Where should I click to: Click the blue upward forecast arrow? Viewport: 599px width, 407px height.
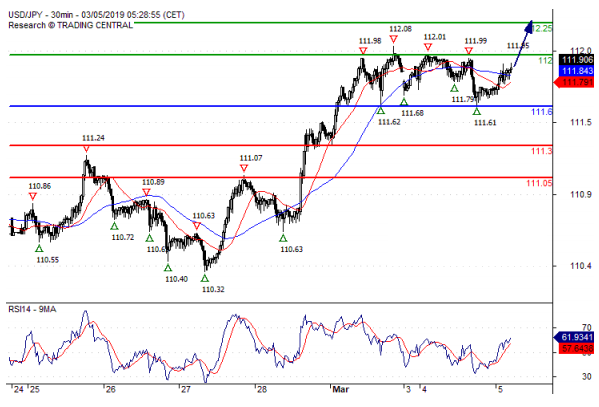pyautogui.click(x=523, y=43)
